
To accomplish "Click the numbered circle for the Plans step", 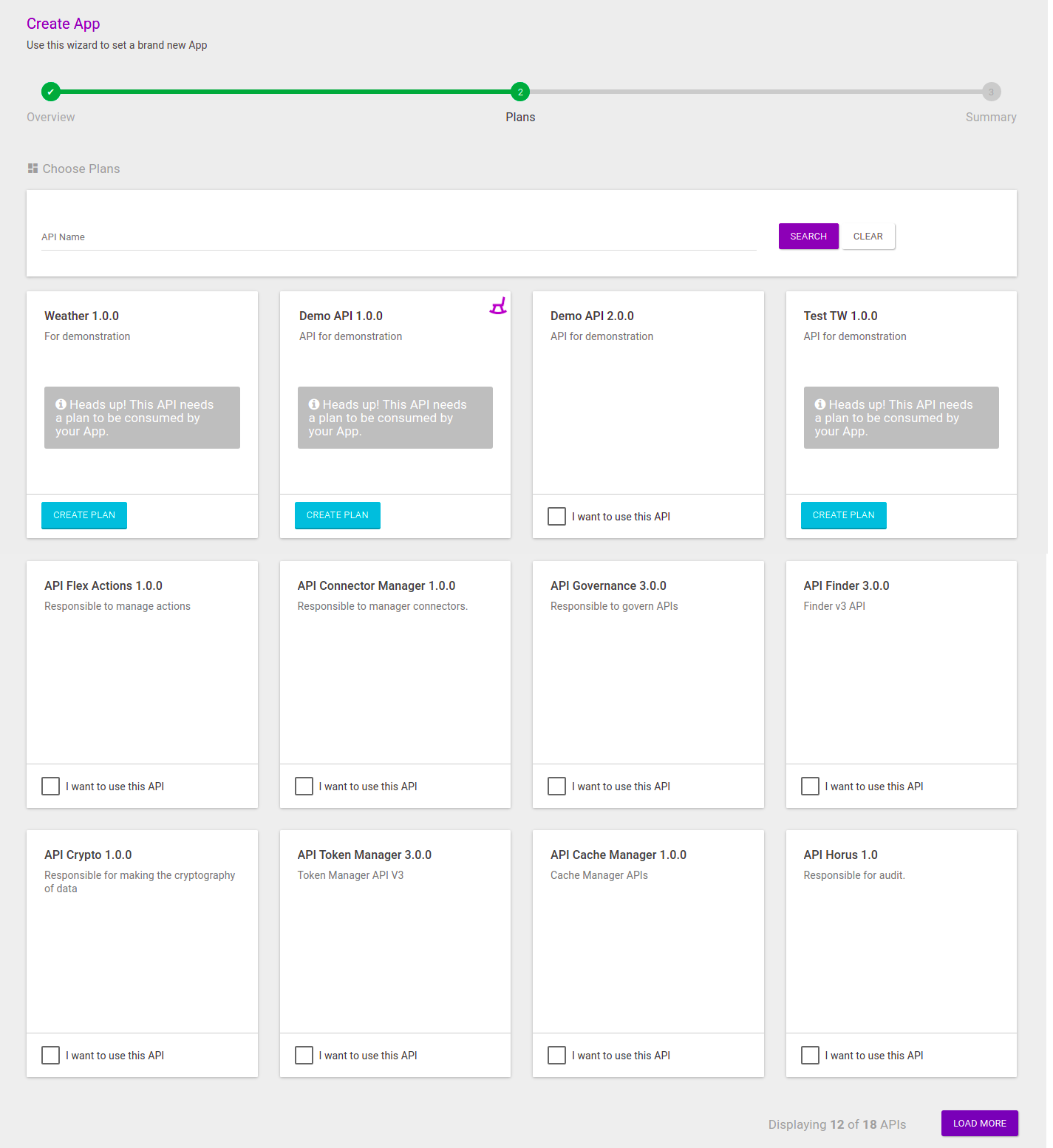I will (519, 92).
